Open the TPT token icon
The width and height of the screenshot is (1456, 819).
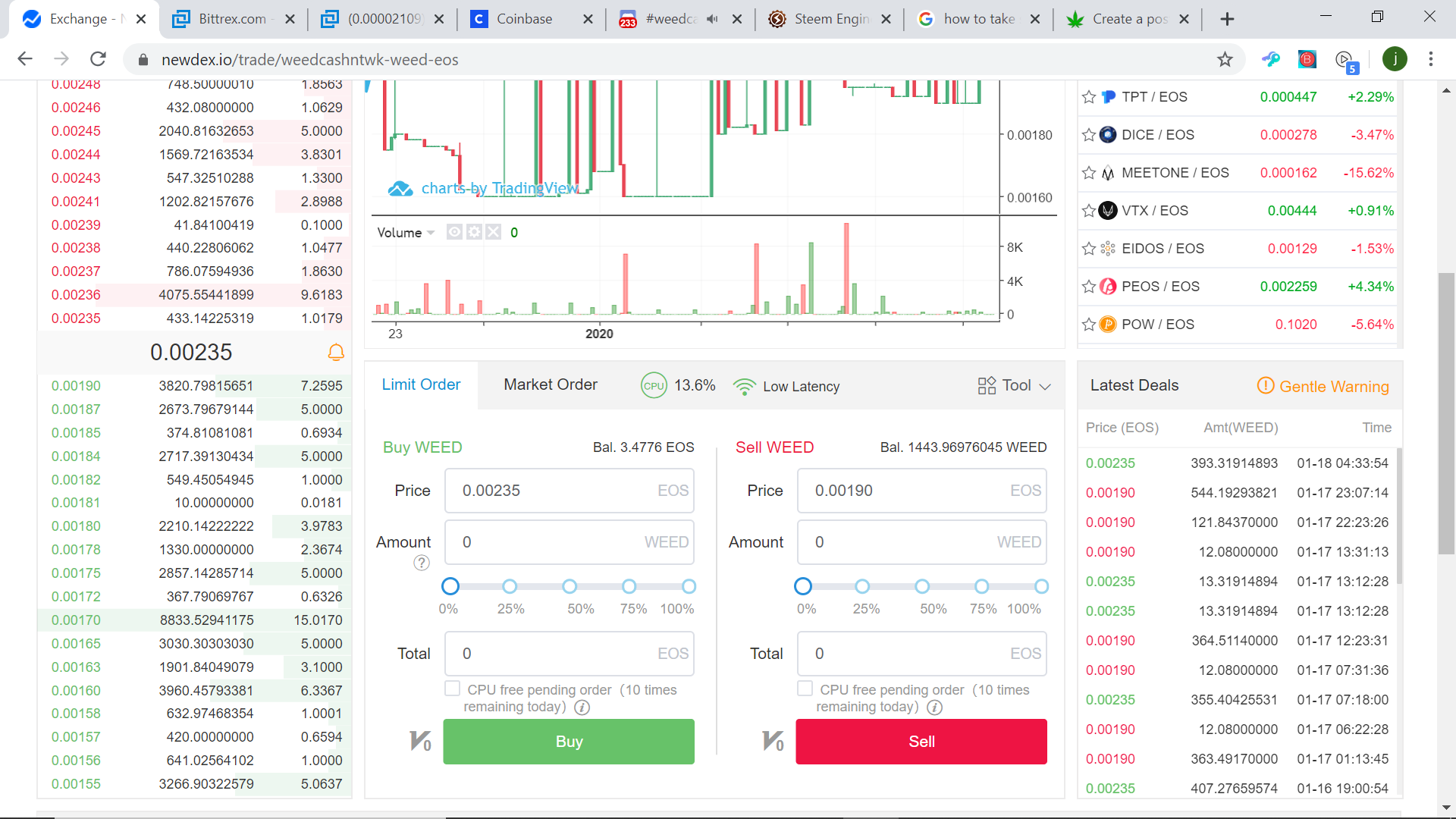(x=1108, y=97)
